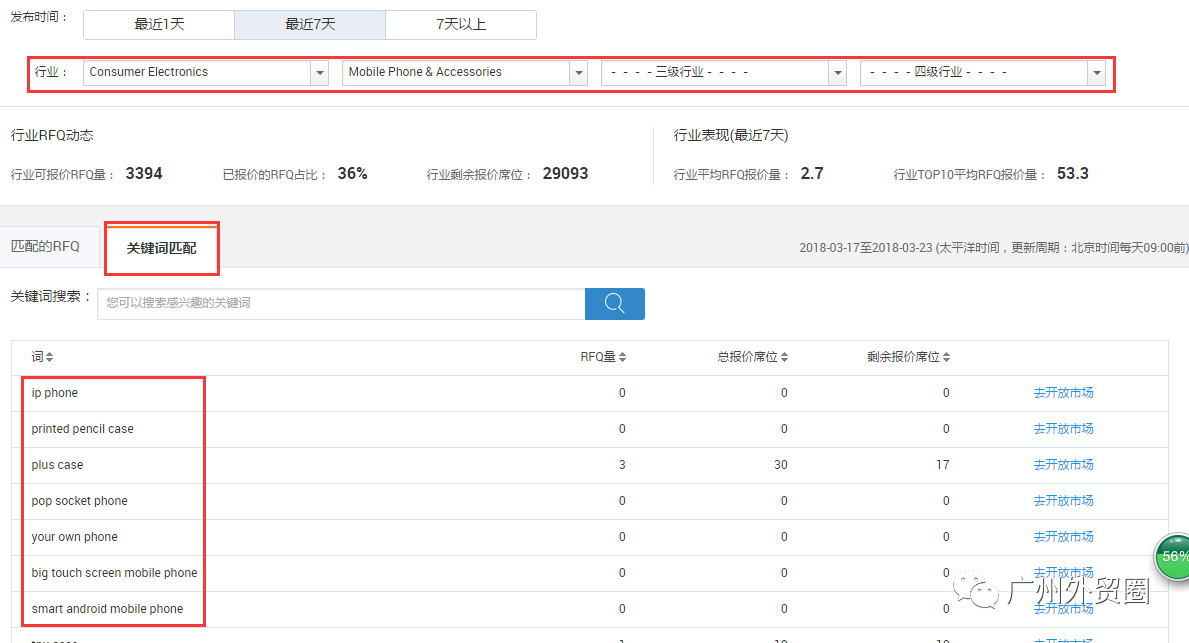Click the keyword 'pop socket phone'
This screenshot has height=643, width=1189.
80,500
